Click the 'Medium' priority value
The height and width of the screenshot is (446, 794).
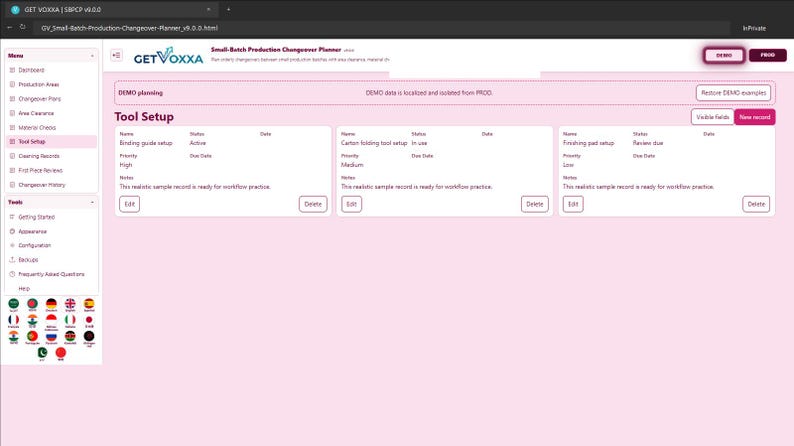click(352, 165)
